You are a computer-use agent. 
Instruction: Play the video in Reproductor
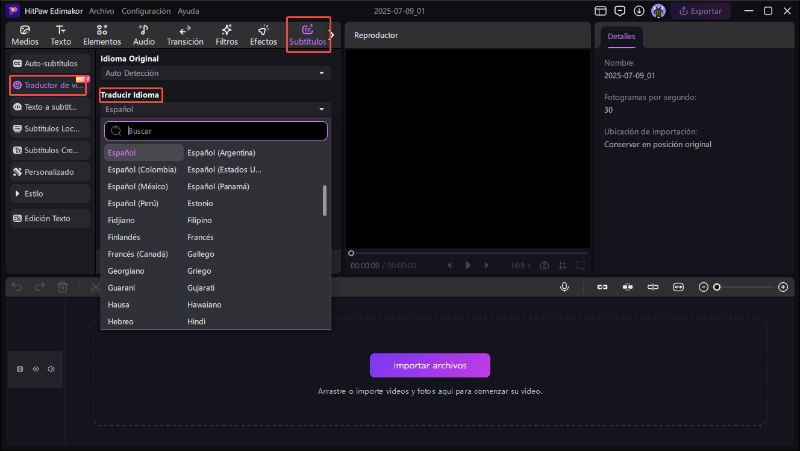(467, 265)
